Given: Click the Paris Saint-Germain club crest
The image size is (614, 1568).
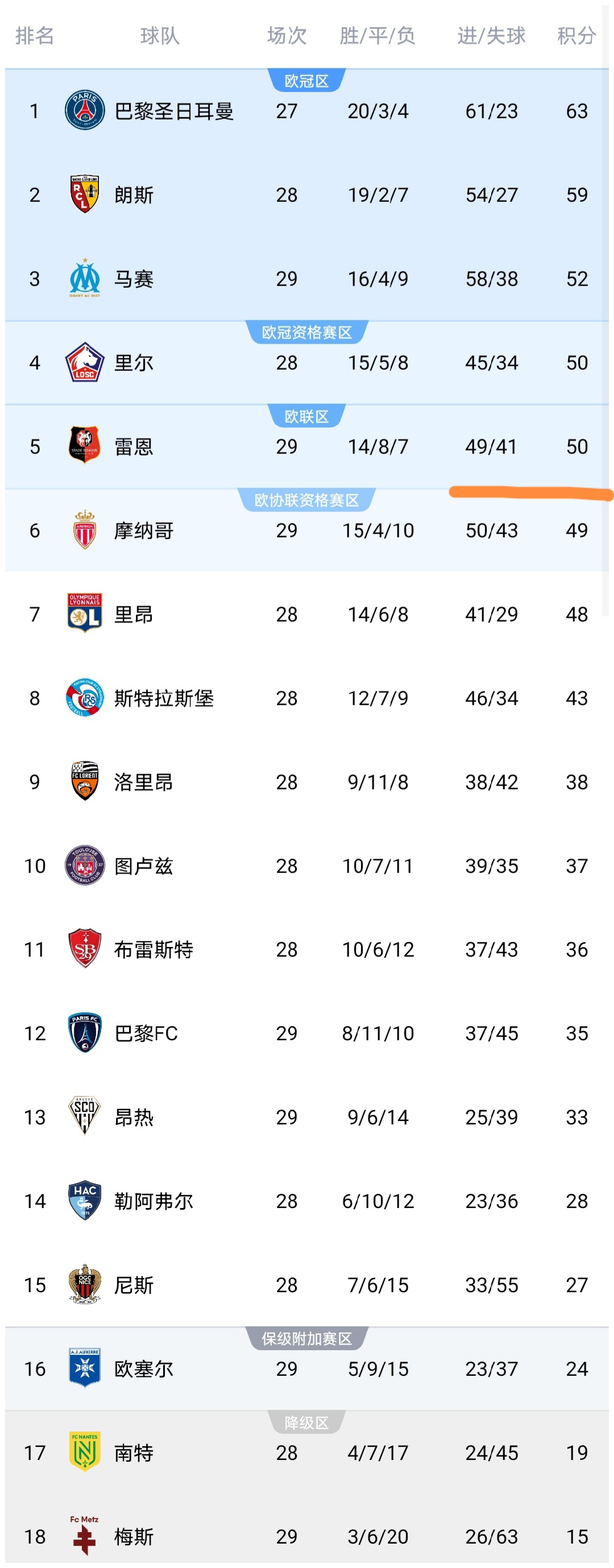Looking at the screenshot, I should click(x=85, y=111).
